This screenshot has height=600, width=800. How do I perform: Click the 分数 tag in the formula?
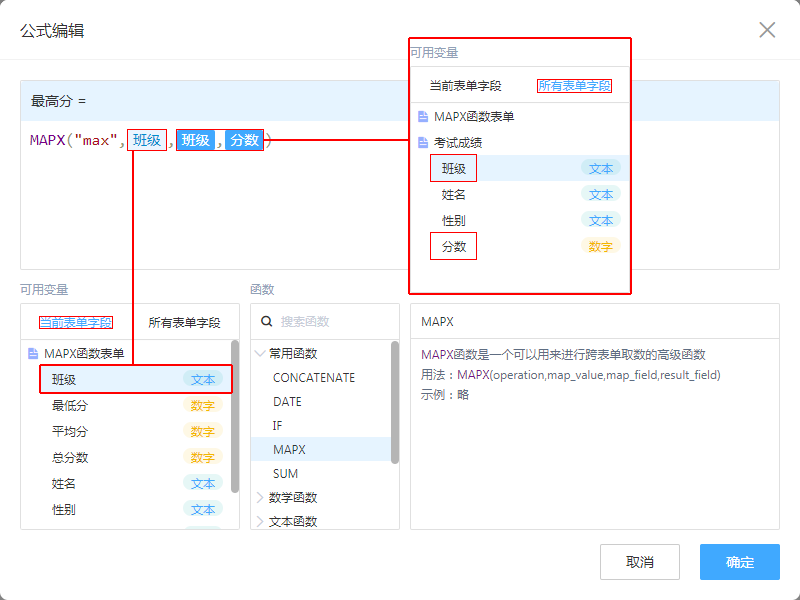(x=244, y=141)
